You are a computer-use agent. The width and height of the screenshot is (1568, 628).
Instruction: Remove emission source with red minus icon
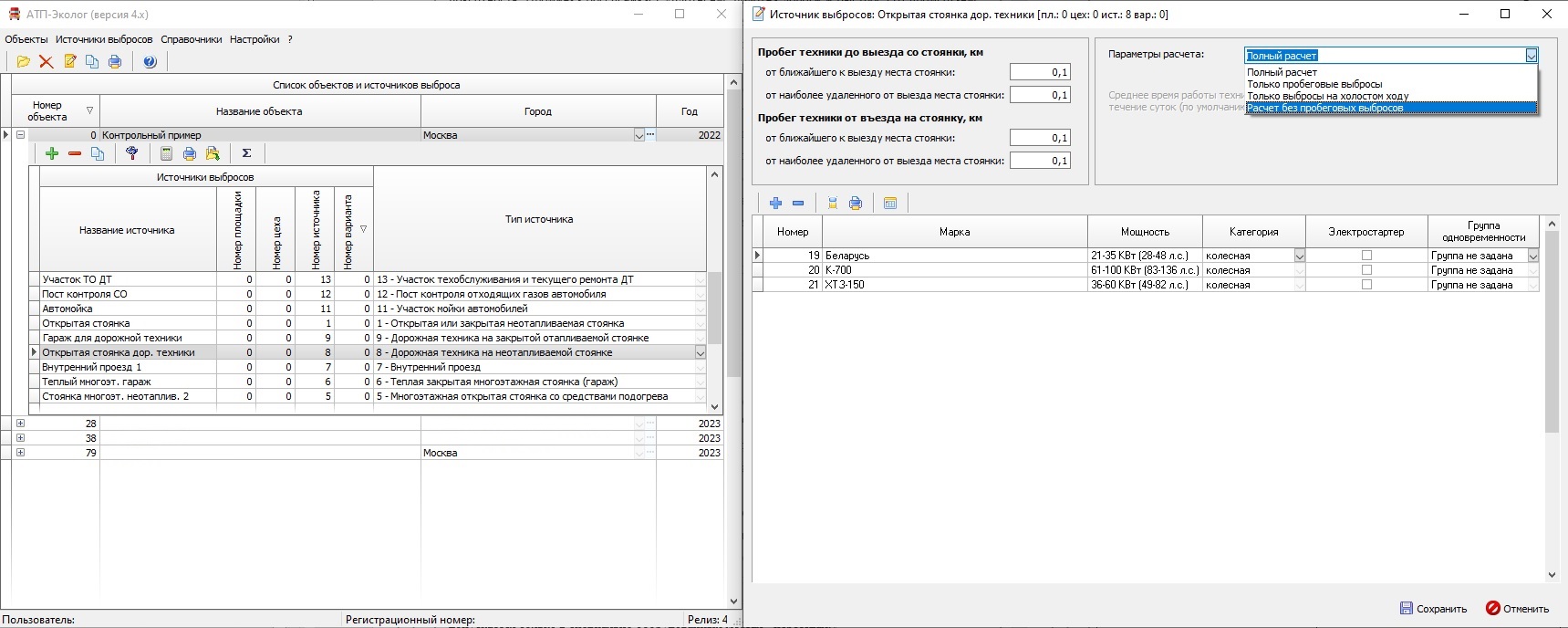(x=75, y=153)
